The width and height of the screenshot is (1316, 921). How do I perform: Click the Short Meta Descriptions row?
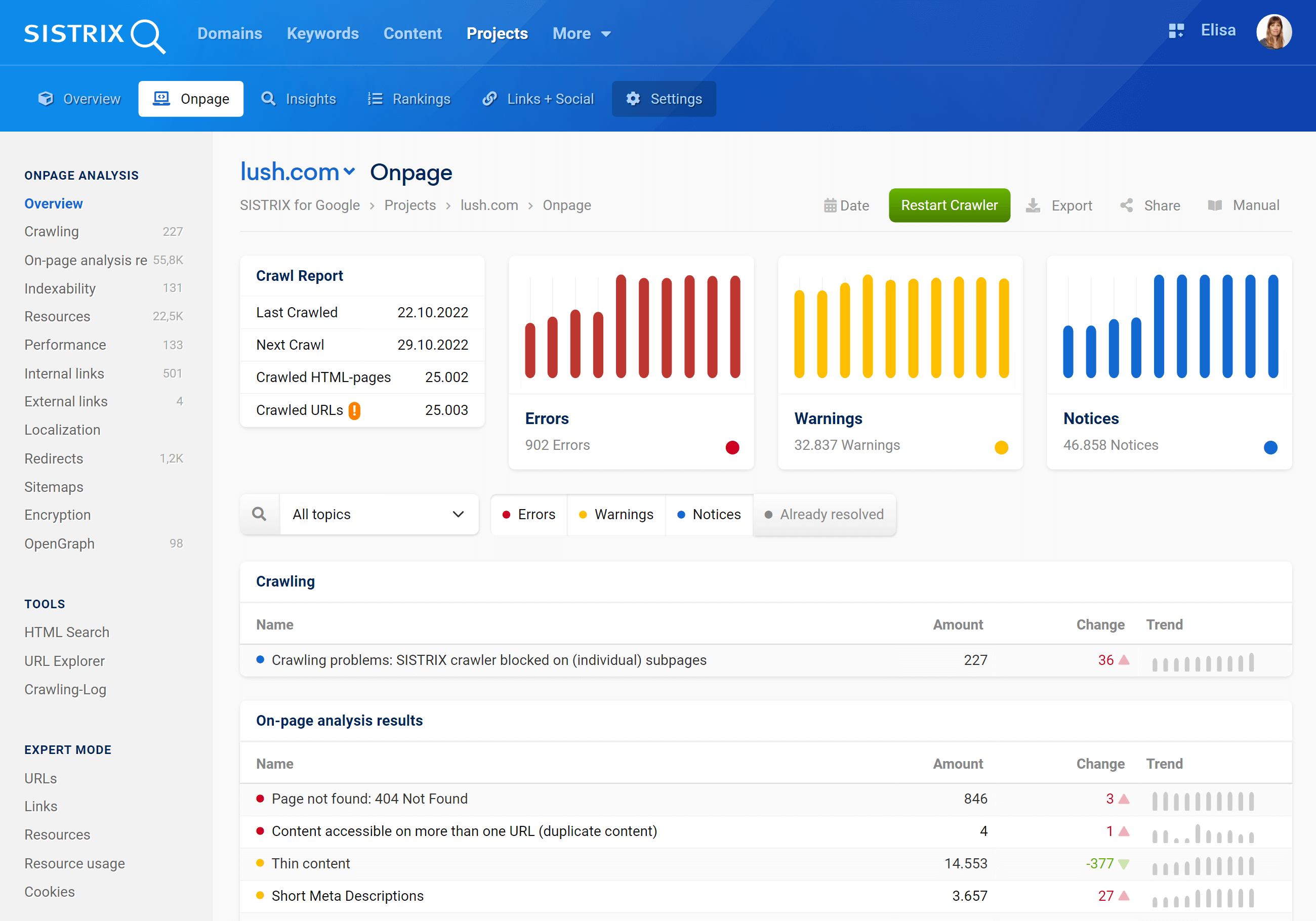coord(766,896)
